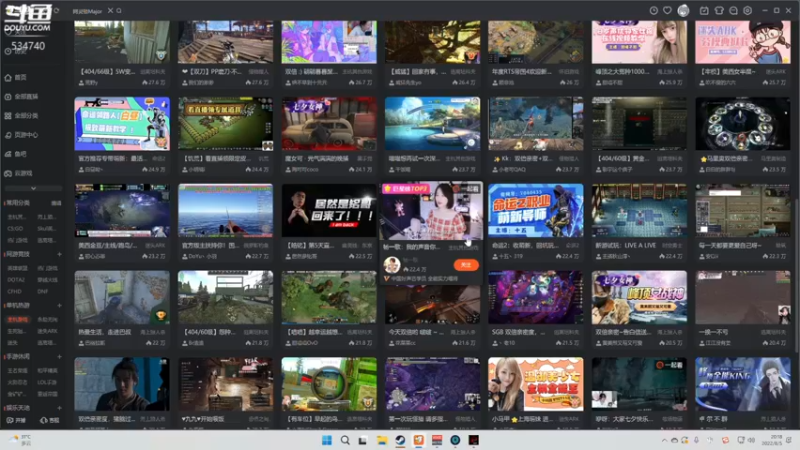Open the settings hexagon icon in title bar
The width and height of the screenshot is (800, 450).
[747, 10]
